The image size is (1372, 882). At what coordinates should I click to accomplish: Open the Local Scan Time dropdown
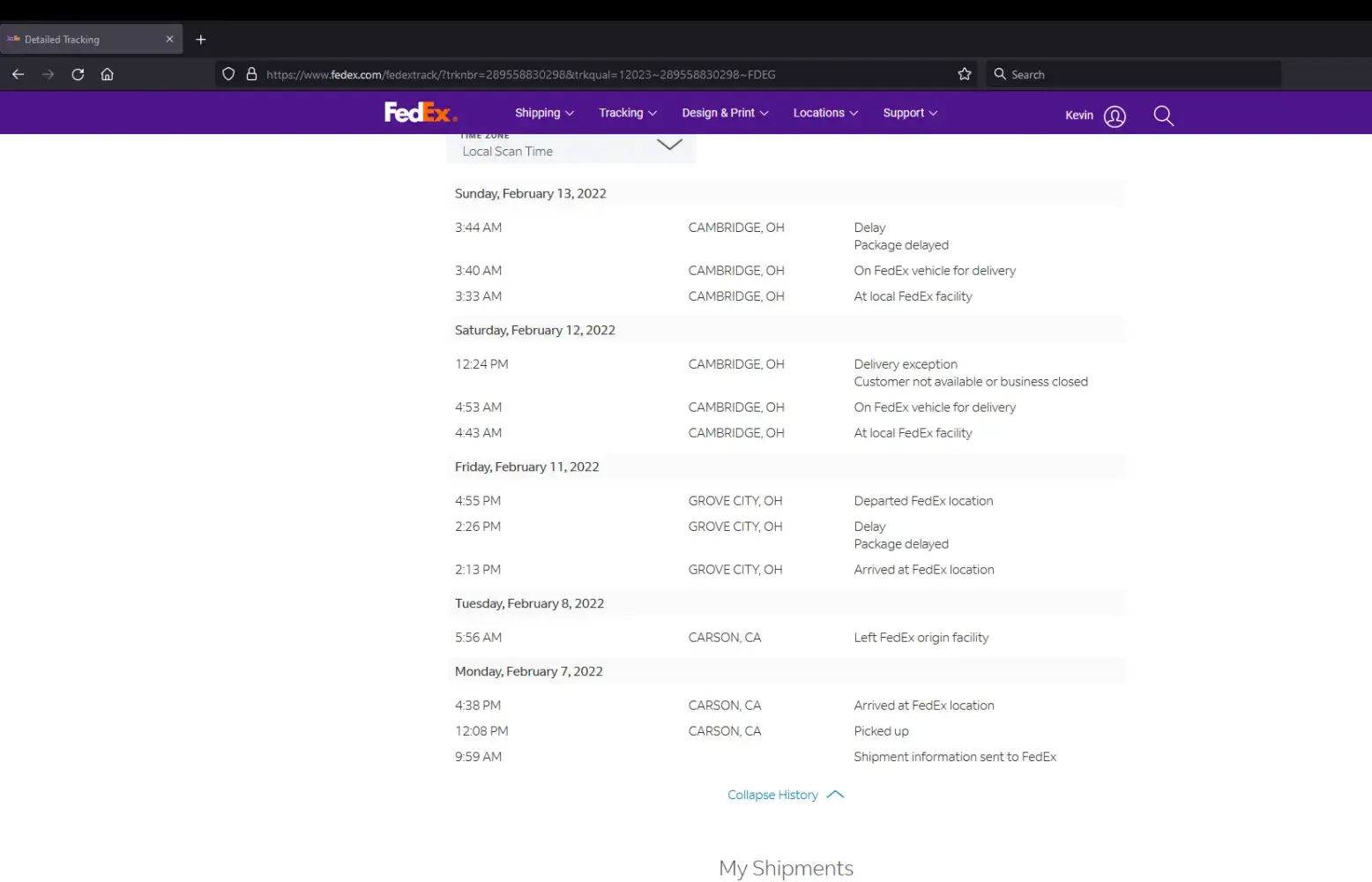[x=571, y=148]
